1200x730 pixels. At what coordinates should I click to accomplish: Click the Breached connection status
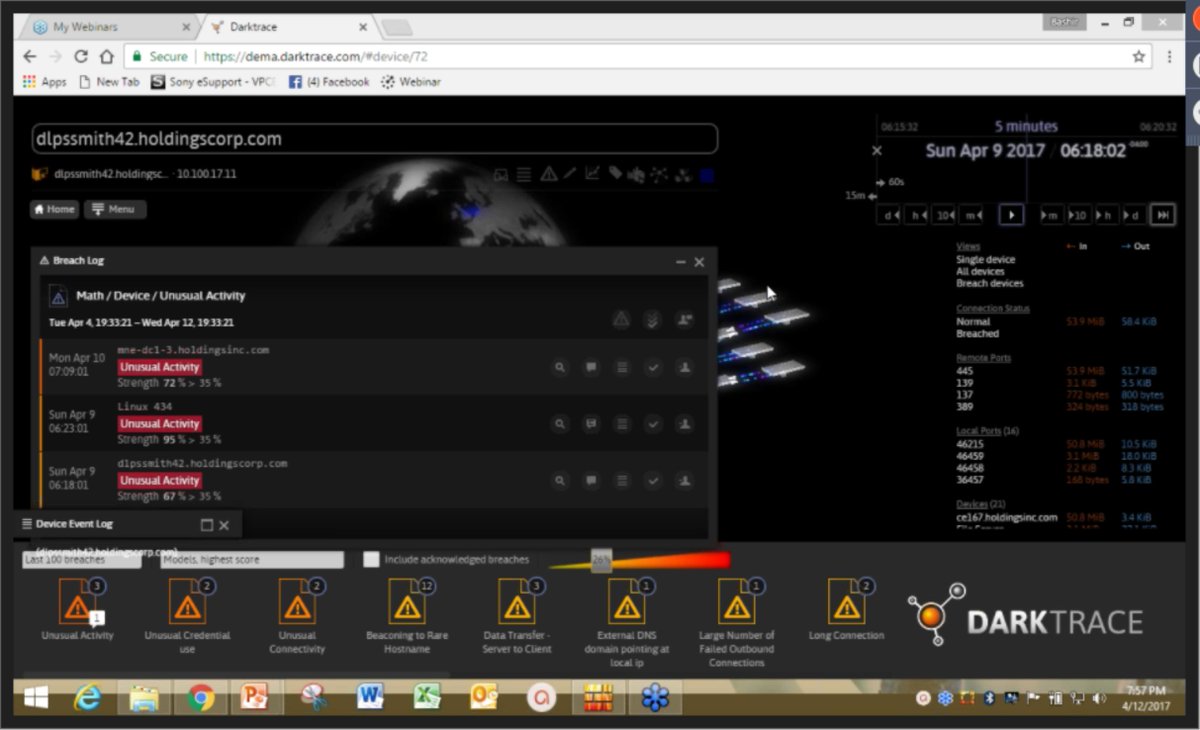977,333
